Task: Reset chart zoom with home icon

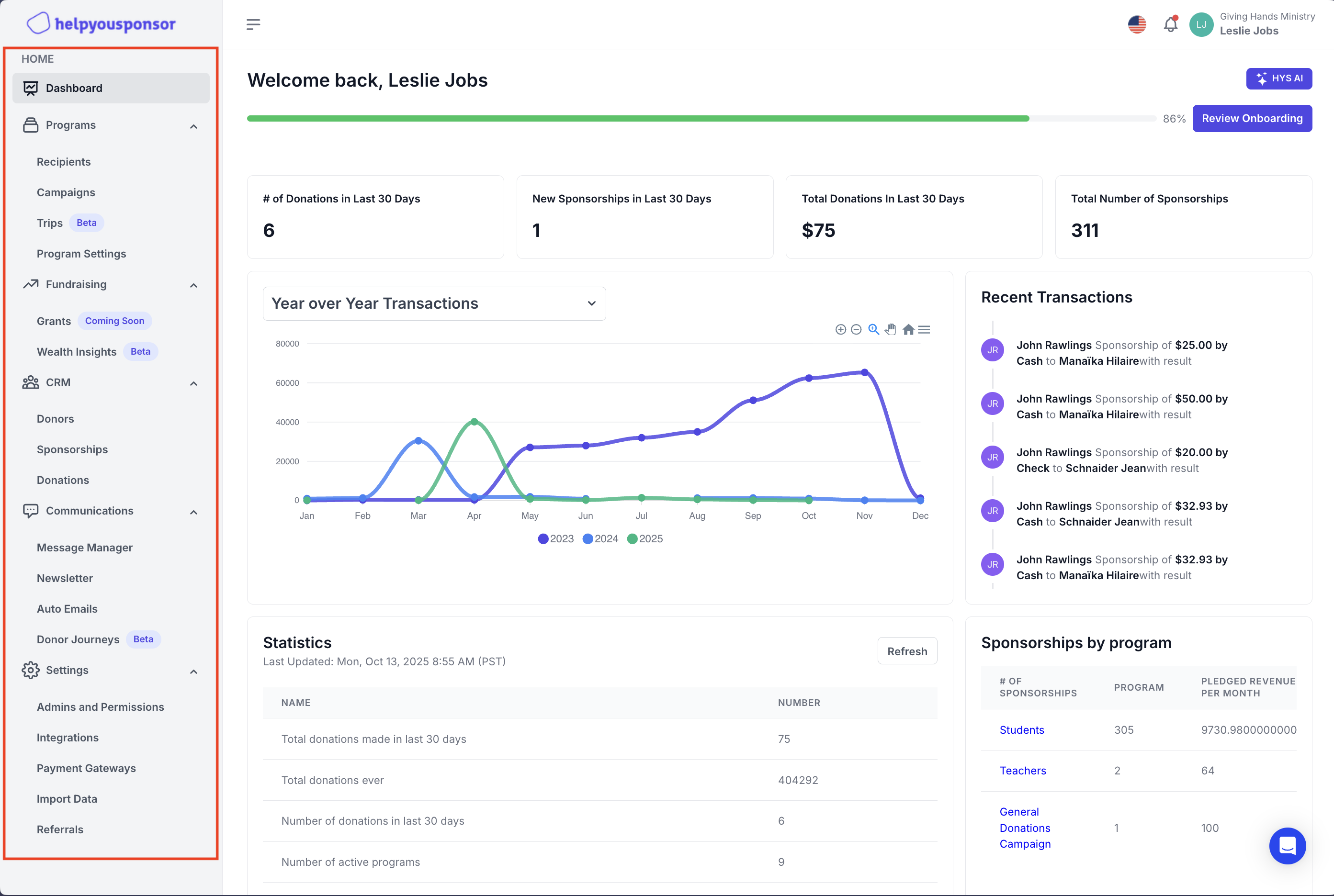Action: (908, 330)
